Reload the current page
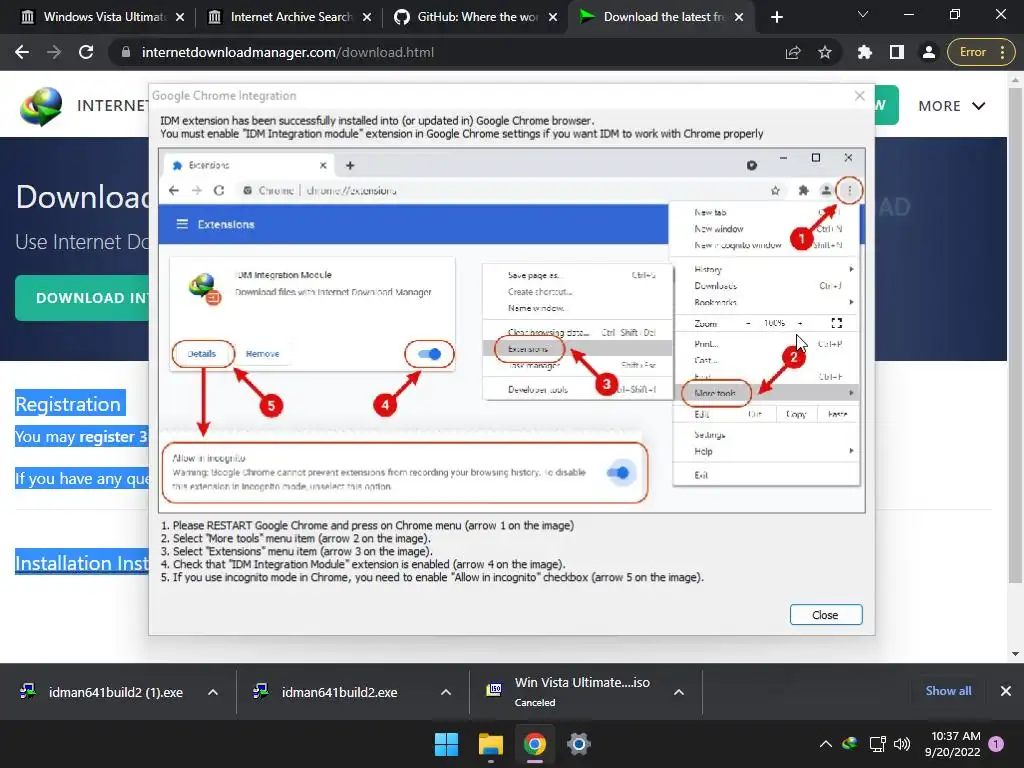Viewport: 1024px width, 768px height. tap(86, 52)
